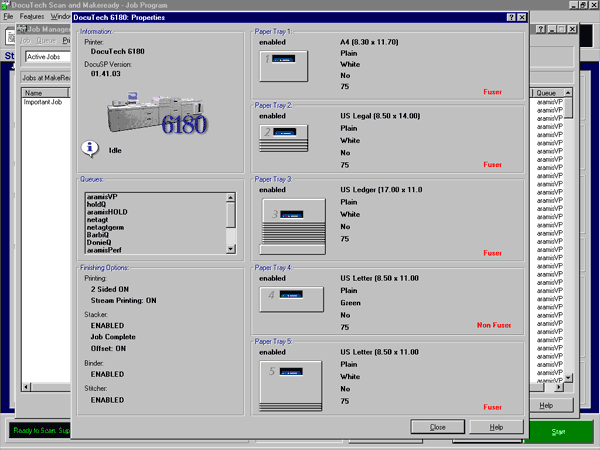This screenshot has height=450, width=600.
Task: Click the Job Complete stacker text
Action: (113, 337)
